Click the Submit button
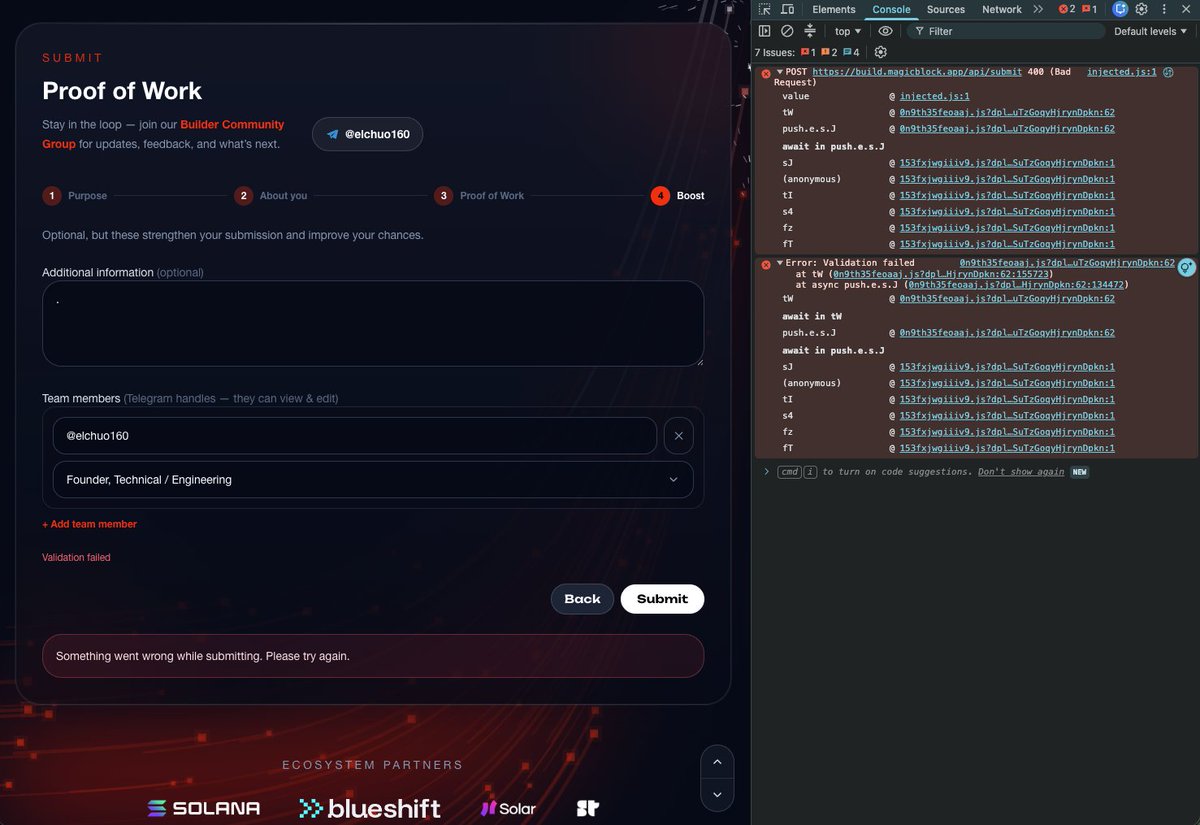The height and width of the screenshot is (825, 1200). [x=662, y=599]
